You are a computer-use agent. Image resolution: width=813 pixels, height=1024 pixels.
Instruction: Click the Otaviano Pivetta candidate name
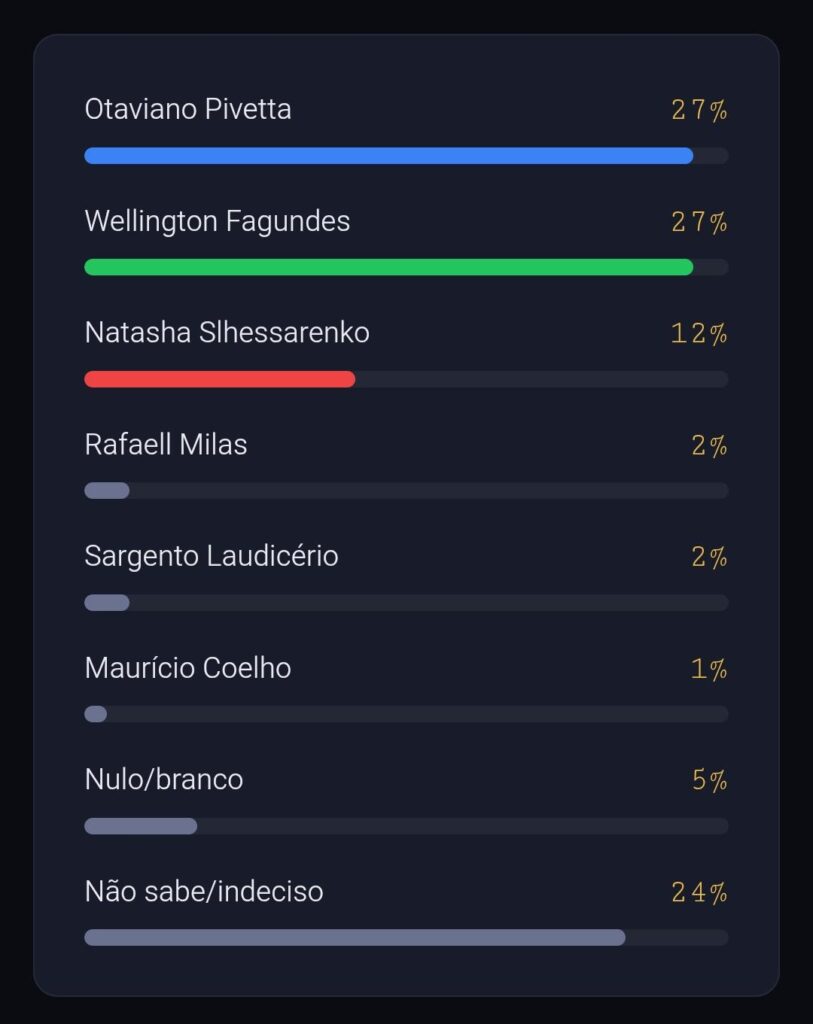[x=188, y=109]
